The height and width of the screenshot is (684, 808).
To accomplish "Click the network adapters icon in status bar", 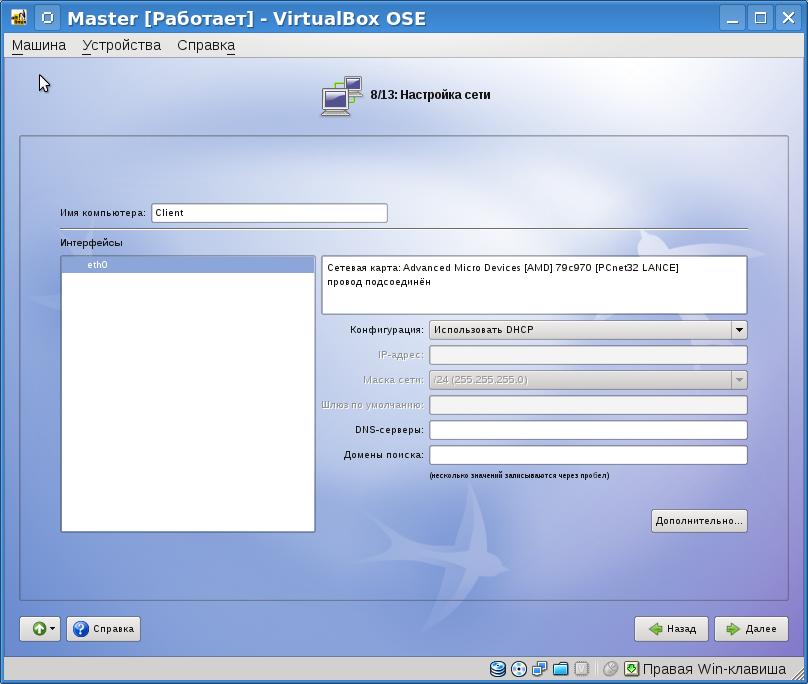I will [539, 669].
